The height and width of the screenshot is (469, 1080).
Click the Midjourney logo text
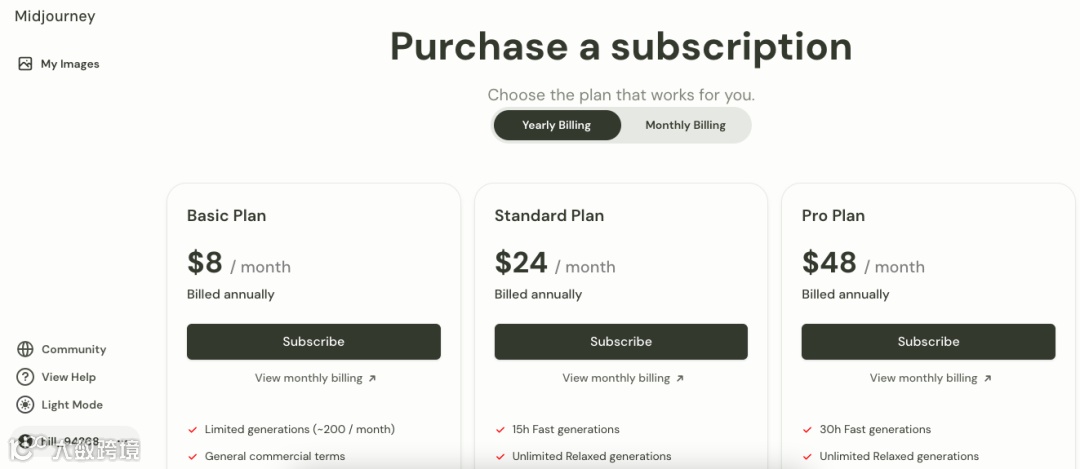click(55, 16)
